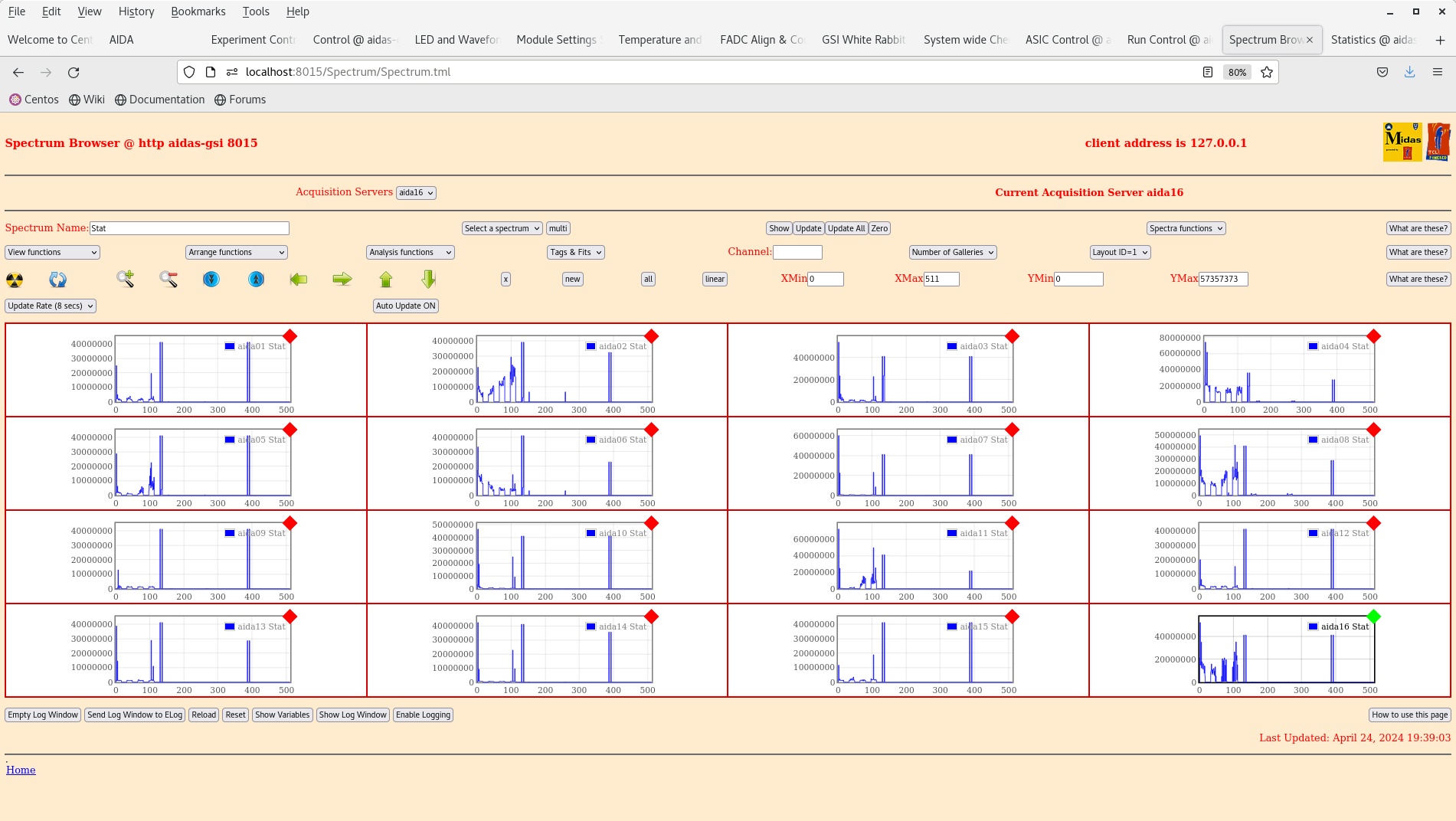The image size is (1456, 821).
Task: Open Wiki bookmark in toolbar
Action: pyautogui.click(x=87, y=100)
